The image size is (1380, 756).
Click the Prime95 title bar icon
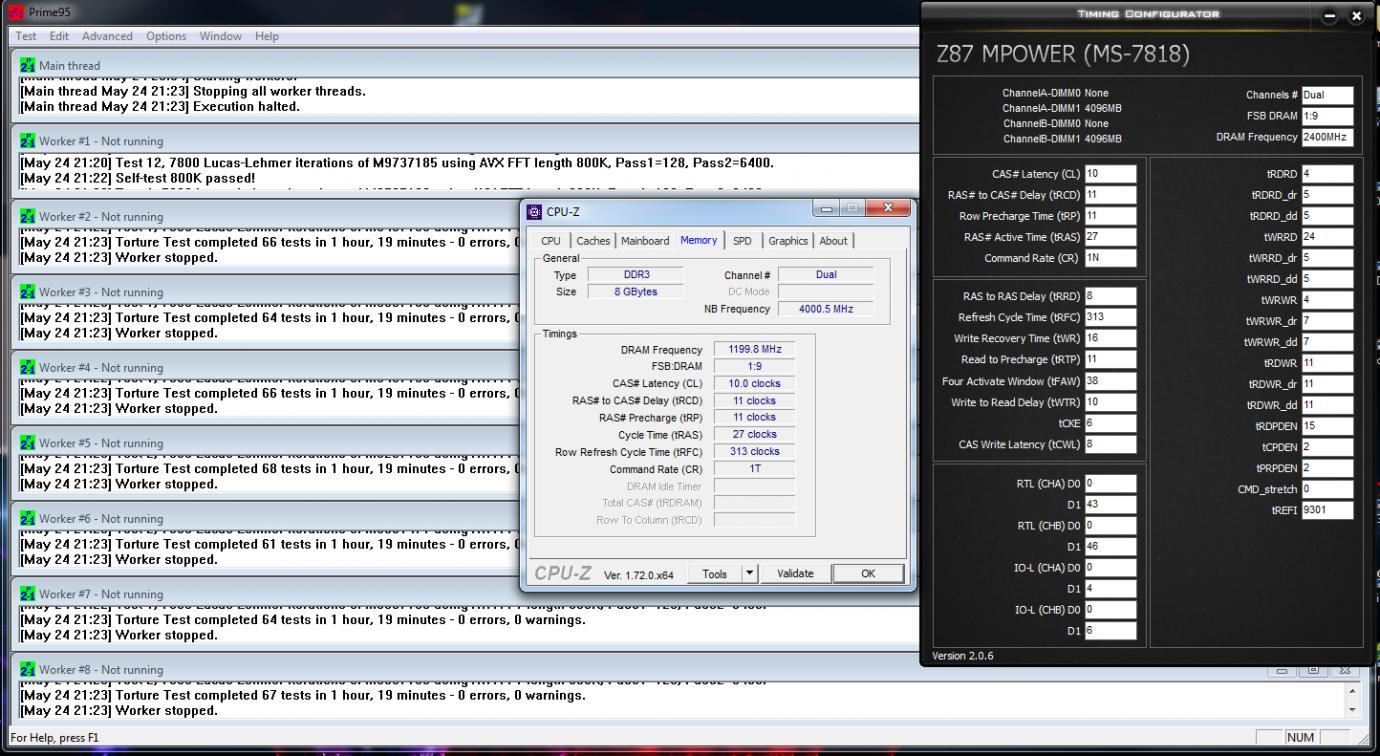[x=14, y=14]
